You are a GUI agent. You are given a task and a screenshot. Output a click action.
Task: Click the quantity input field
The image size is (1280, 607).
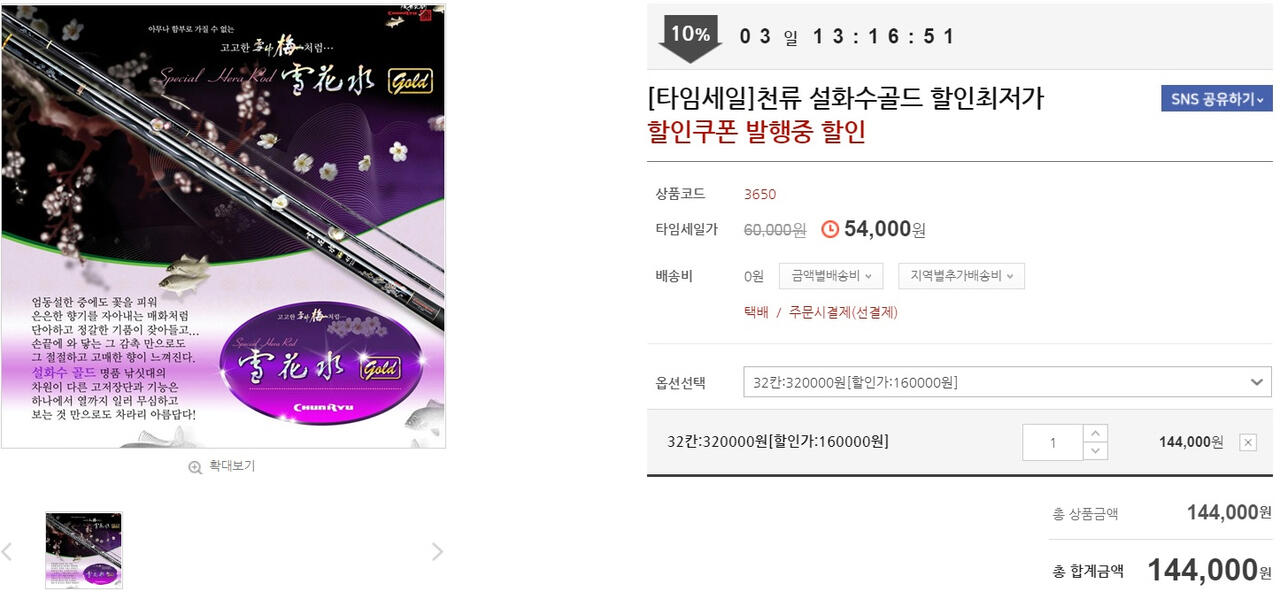[1053, 442]
